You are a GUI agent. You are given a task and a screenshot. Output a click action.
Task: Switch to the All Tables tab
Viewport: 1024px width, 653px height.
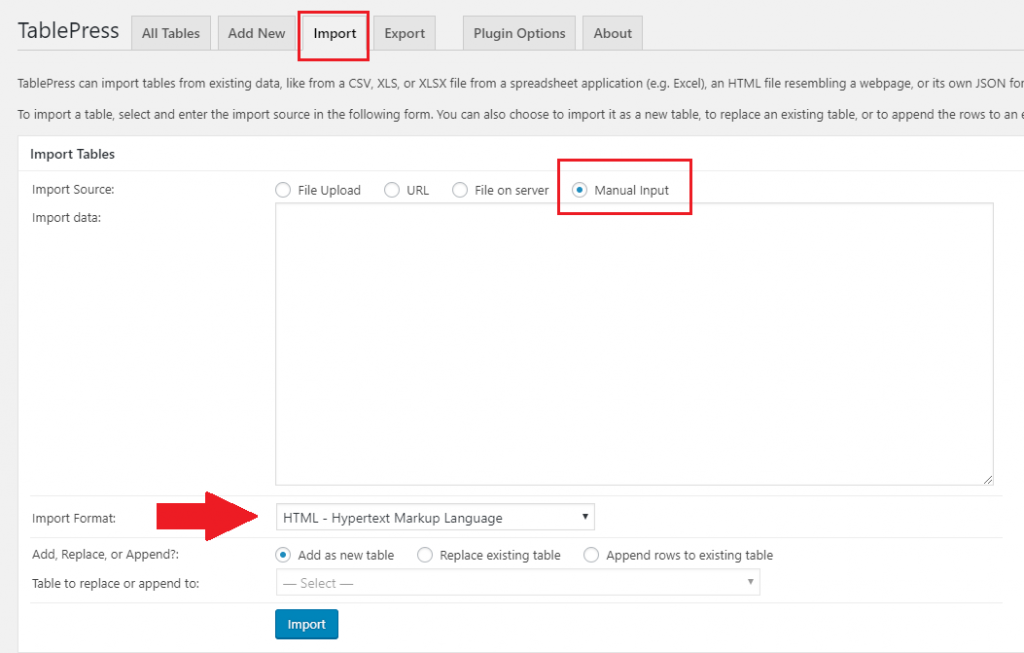click(x=170, y=32)
